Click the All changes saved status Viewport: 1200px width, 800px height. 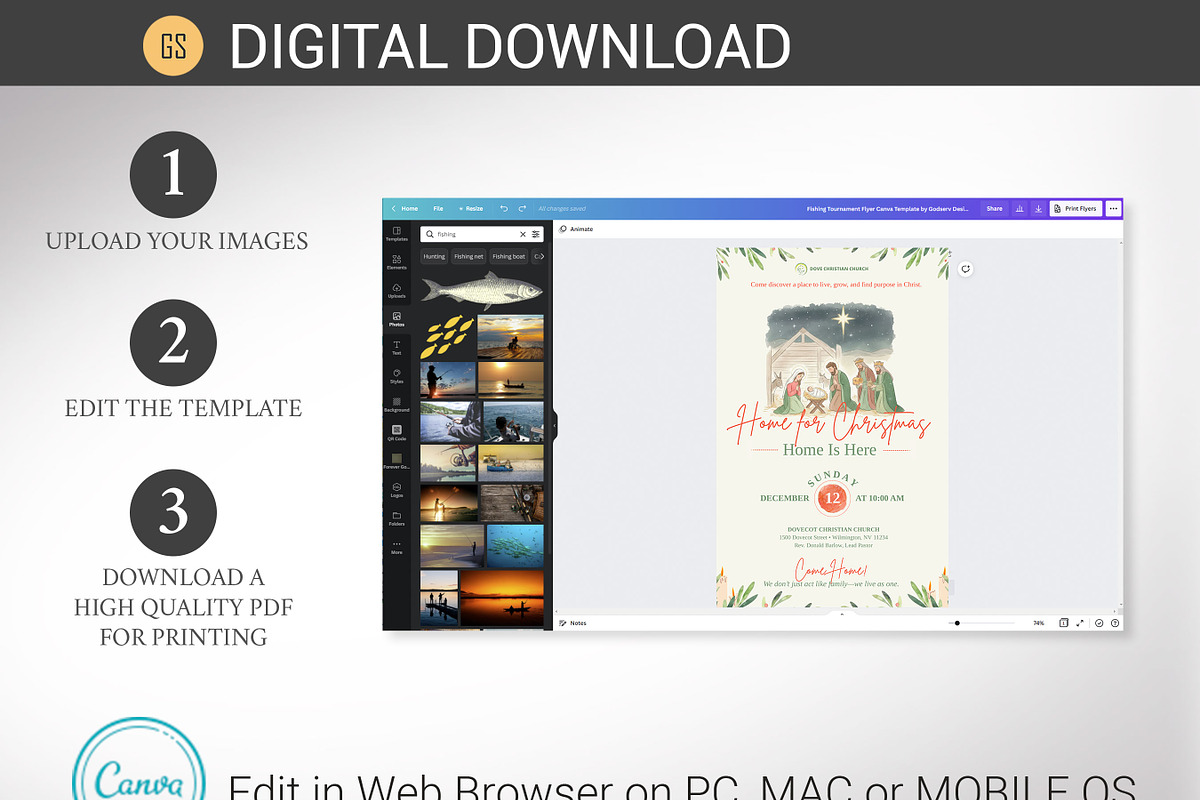(562, 209)
